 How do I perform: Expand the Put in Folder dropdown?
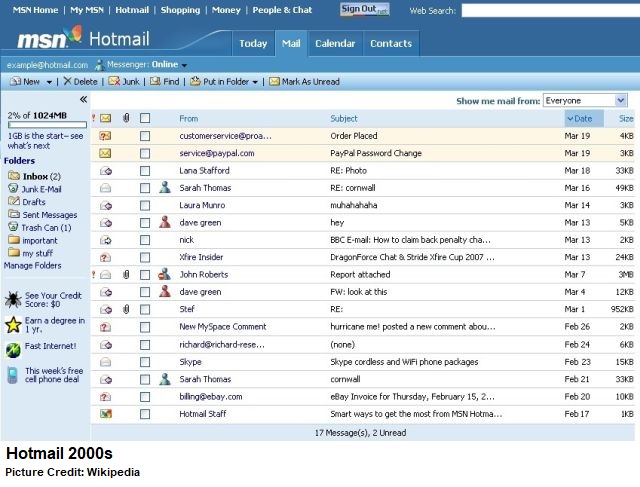255,82
